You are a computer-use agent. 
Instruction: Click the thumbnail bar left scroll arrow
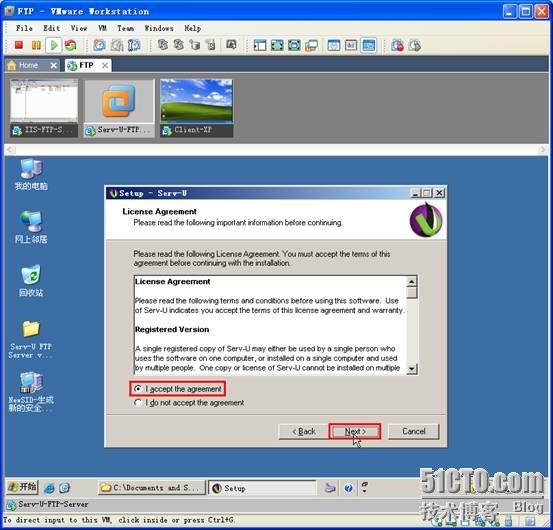coord(10,150)
